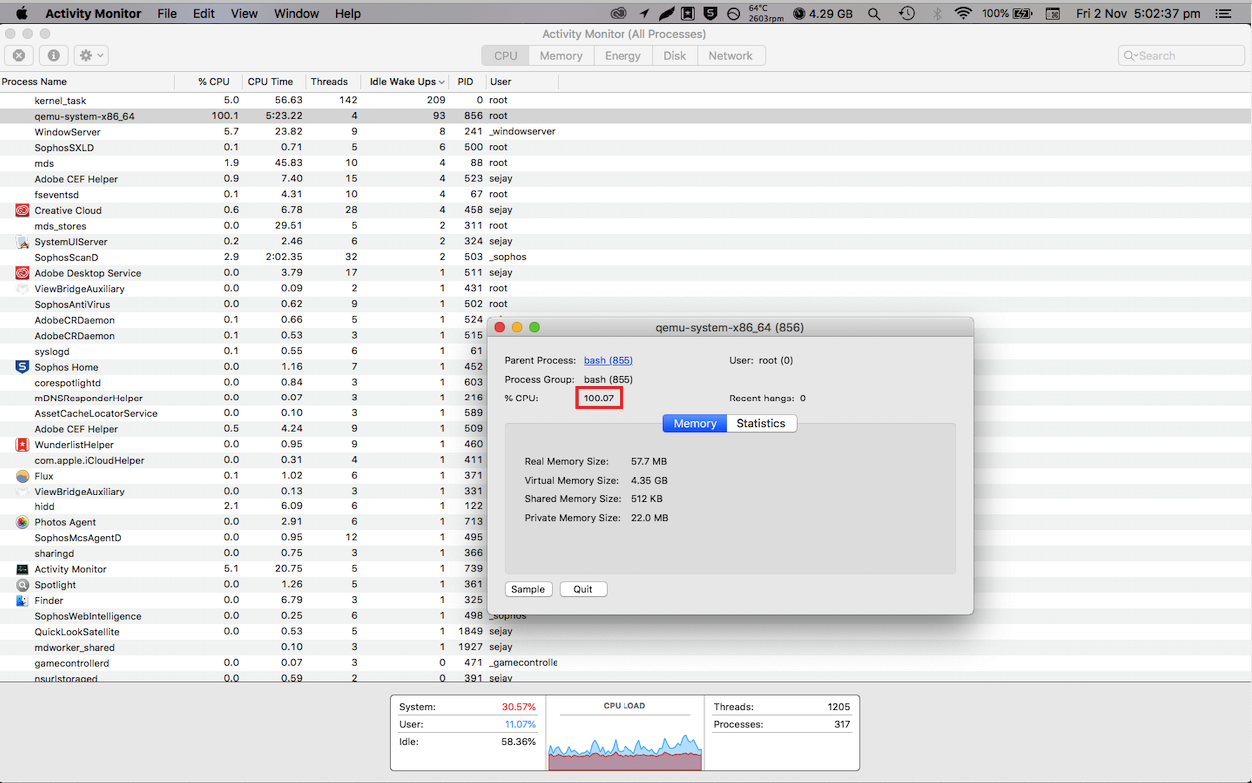Screen dimensions: 1252x783
Task: Open Time Machine menu bar icon
Action: click(x=907, y=14)
